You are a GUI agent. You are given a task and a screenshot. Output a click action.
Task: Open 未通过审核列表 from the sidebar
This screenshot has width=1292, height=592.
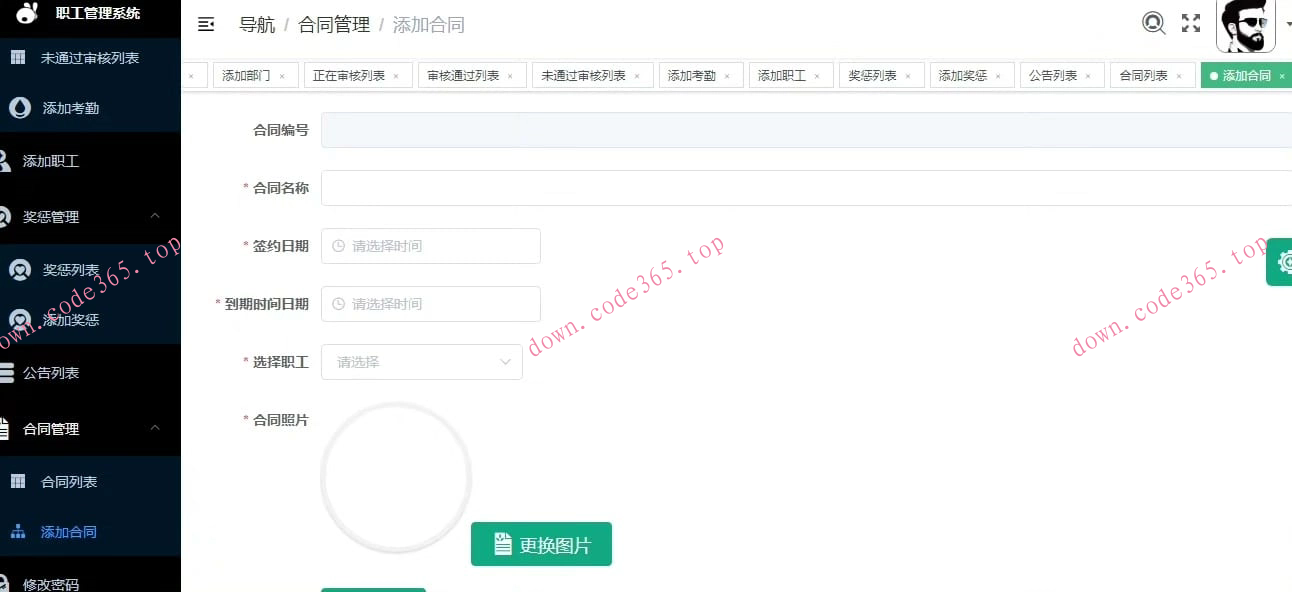pos(18,57)
